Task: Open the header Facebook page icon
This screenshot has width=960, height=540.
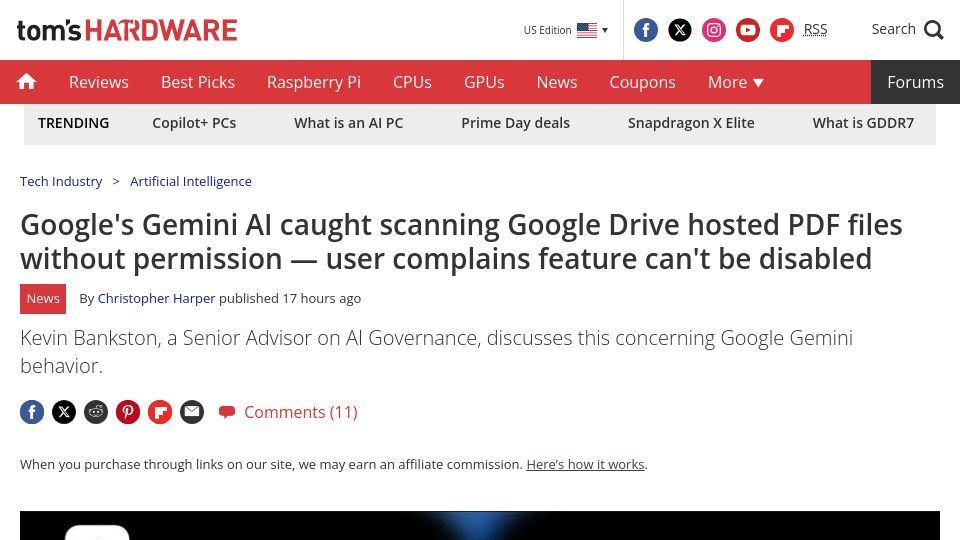Action: point(645,30)
